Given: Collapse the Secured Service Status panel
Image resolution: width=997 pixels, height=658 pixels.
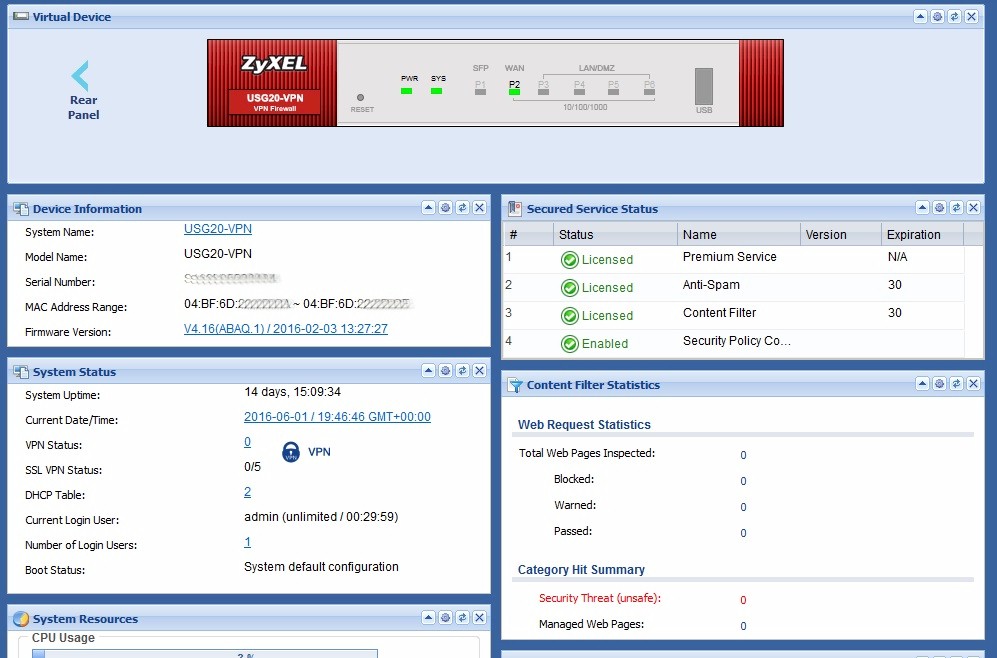Looking at the screenshot, I should coord(923,207).
